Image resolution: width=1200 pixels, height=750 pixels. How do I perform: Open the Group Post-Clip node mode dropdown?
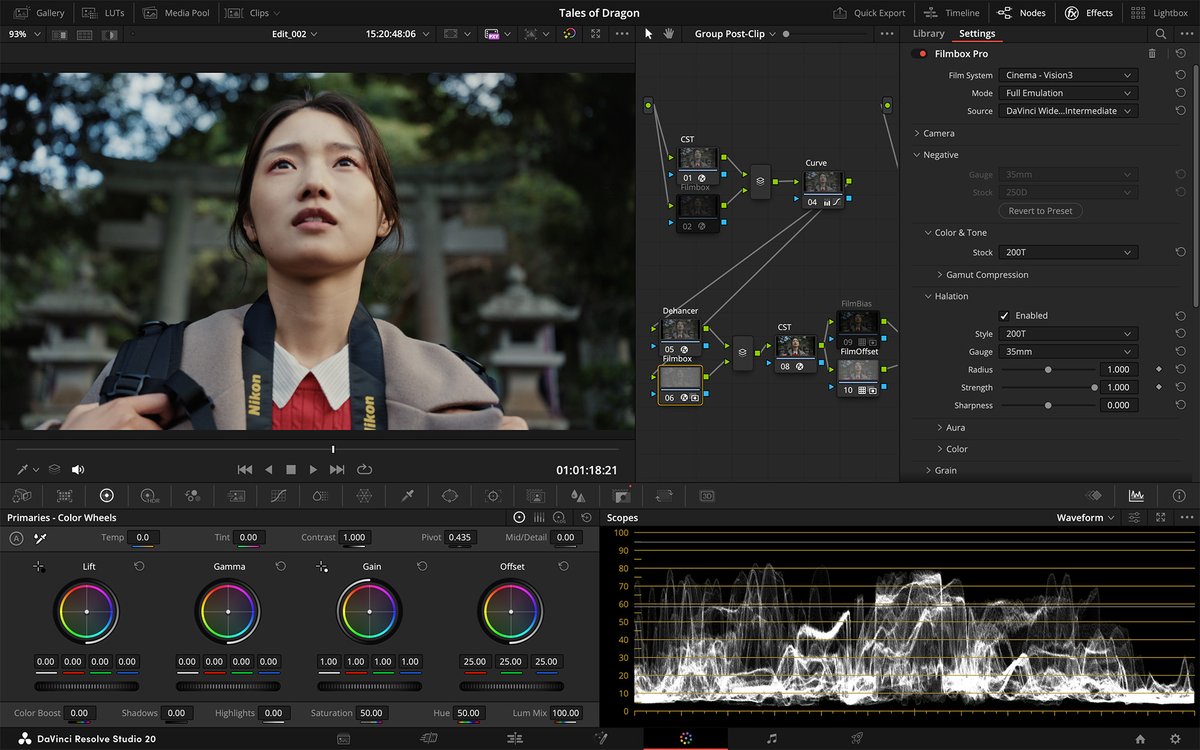pos(736,33)
